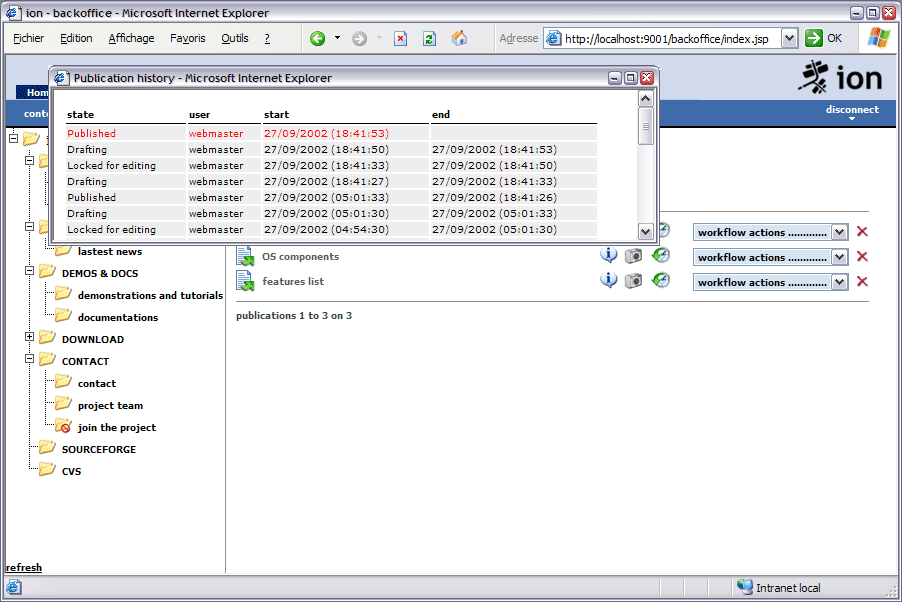
Task: Click the Forward navigation arrow
Action: 360,39
